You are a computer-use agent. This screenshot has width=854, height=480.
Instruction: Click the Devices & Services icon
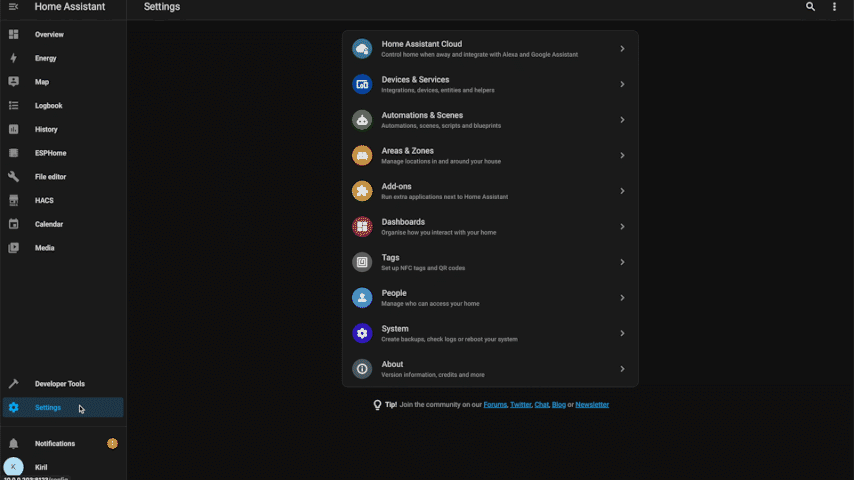362,84
